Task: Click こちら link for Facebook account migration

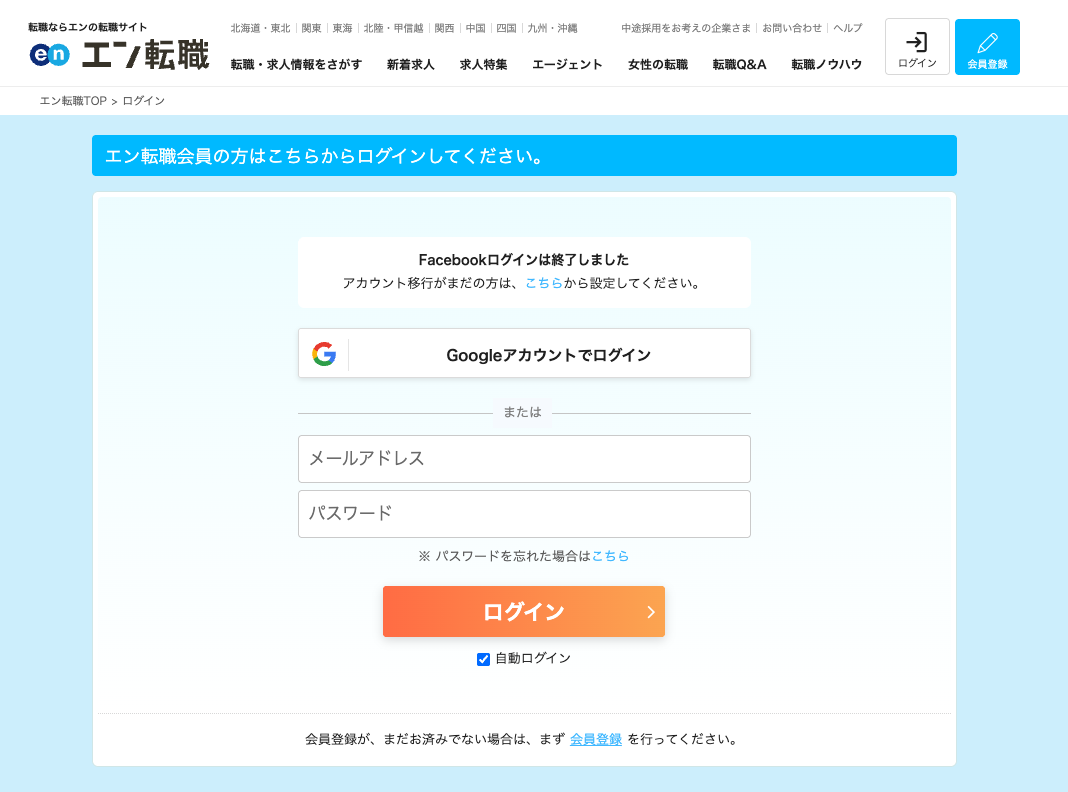Action: 543,283
